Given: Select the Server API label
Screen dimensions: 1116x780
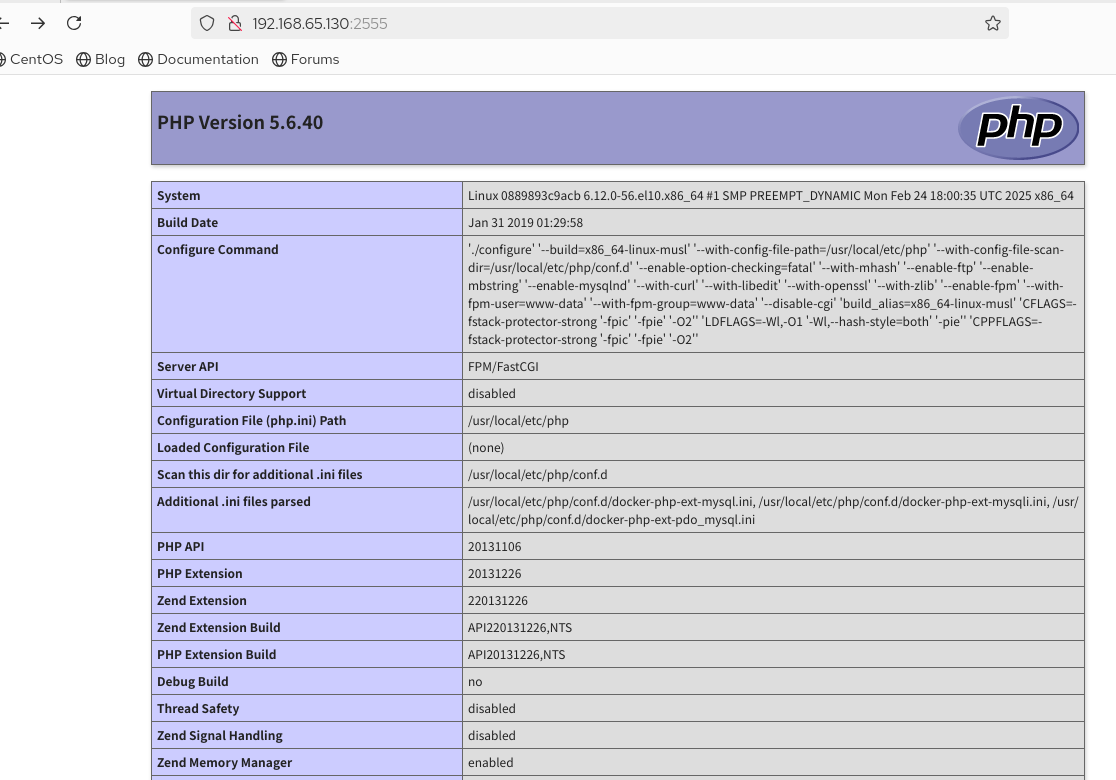Looking at the screenshot, I should 188,367.
